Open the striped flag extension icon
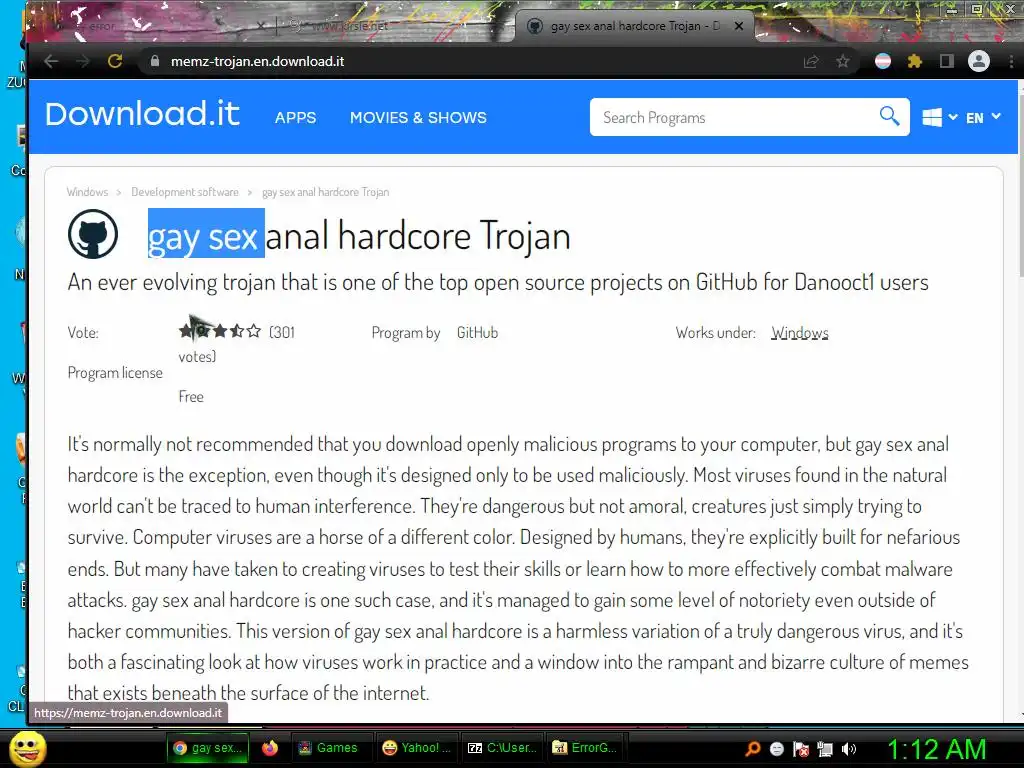1024x768 pixels. pyautogui.click(x=883, y=61)
